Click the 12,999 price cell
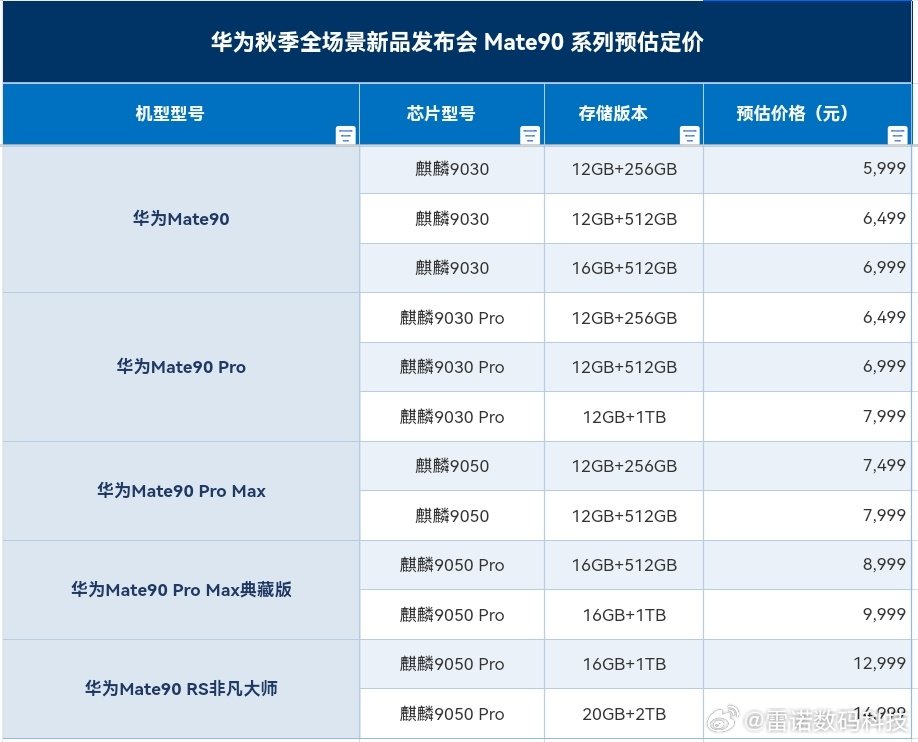This screenshot has width=918, height=742. [x=808, y=664]
